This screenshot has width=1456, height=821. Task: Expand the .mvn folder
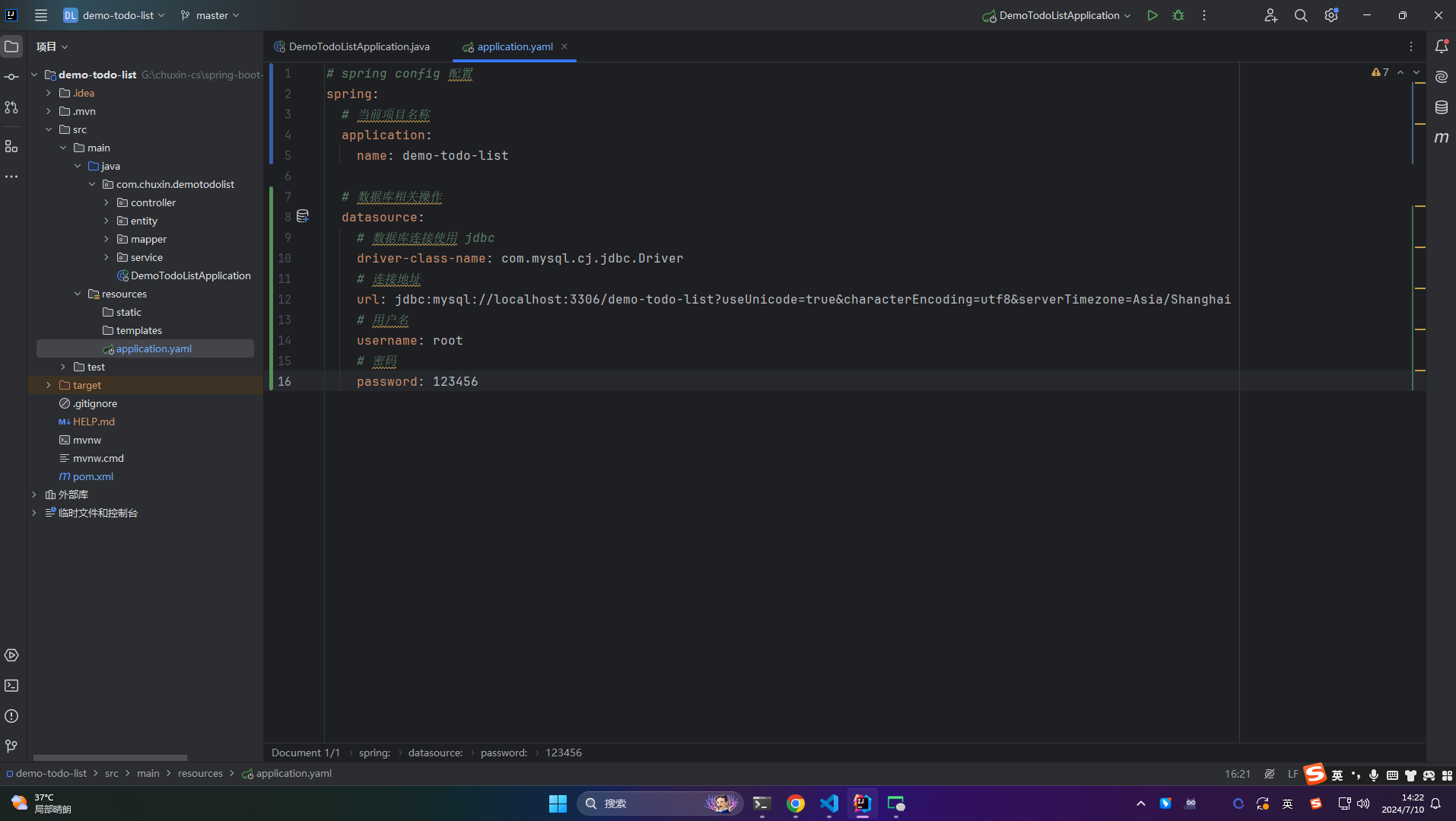[x=49, y=111]
